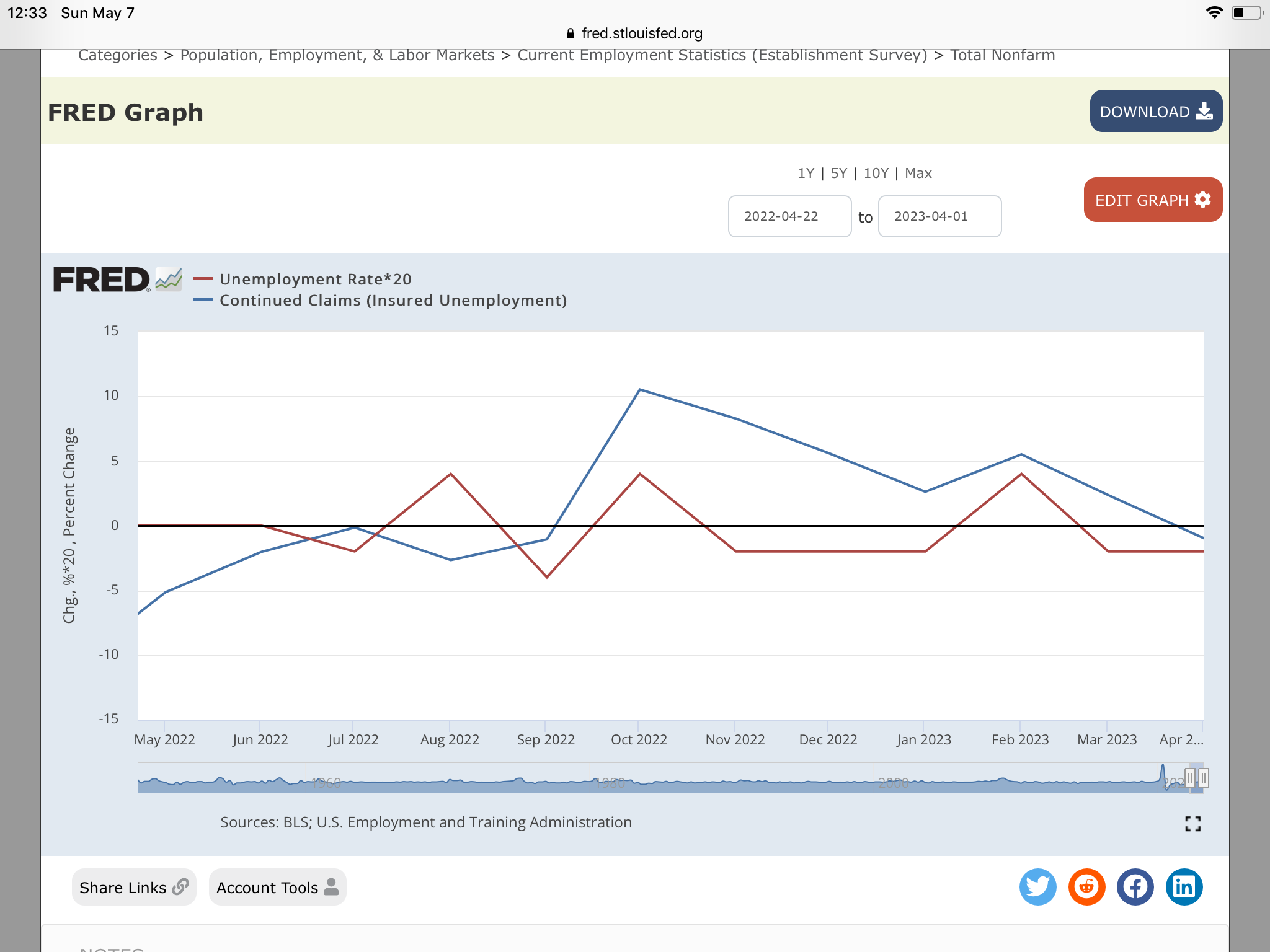Share graph on LinkedIn

(1184, 887)
